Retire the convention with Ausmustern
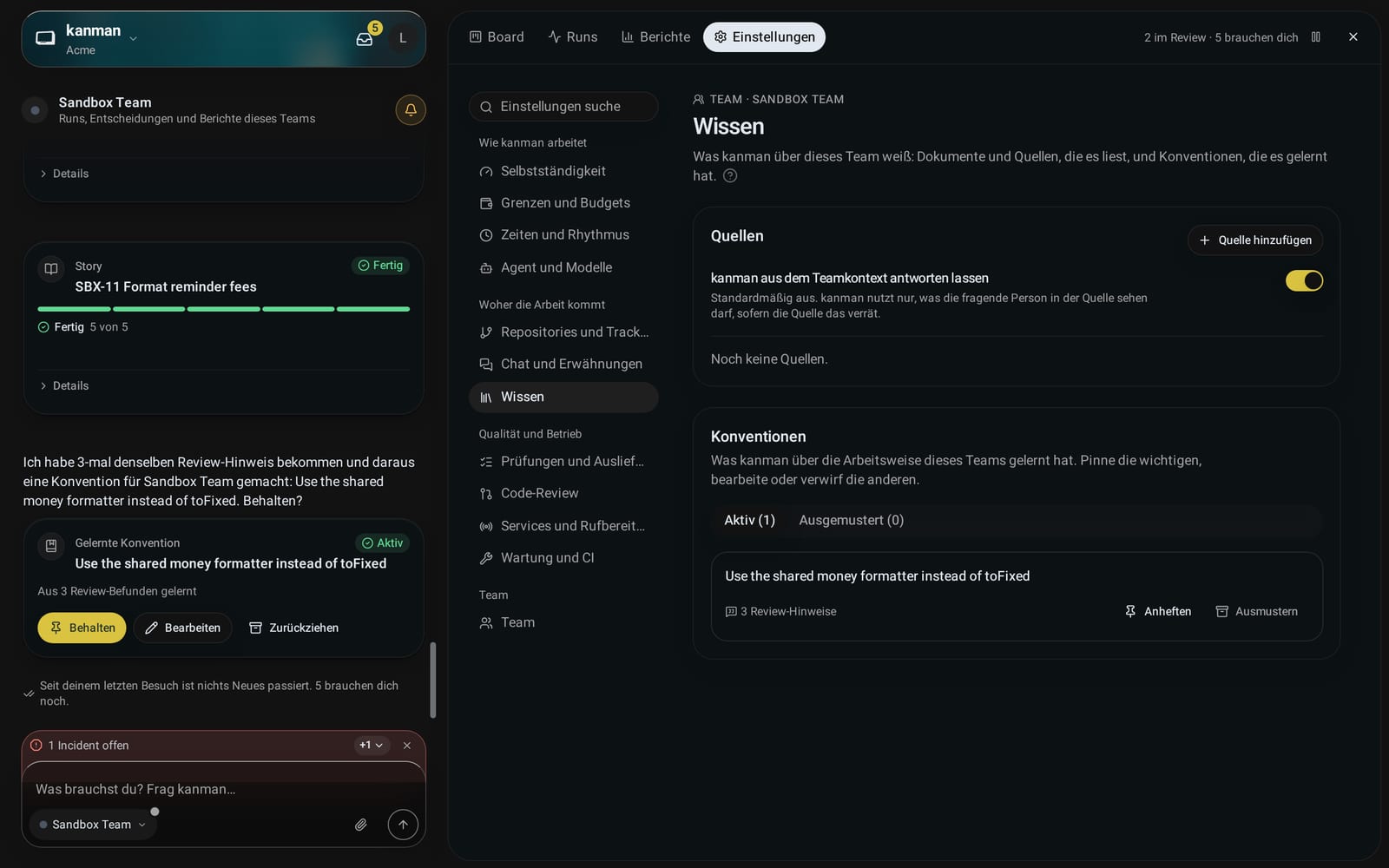The width and height of the screenshot is (1389, 868). point(1257,611)
